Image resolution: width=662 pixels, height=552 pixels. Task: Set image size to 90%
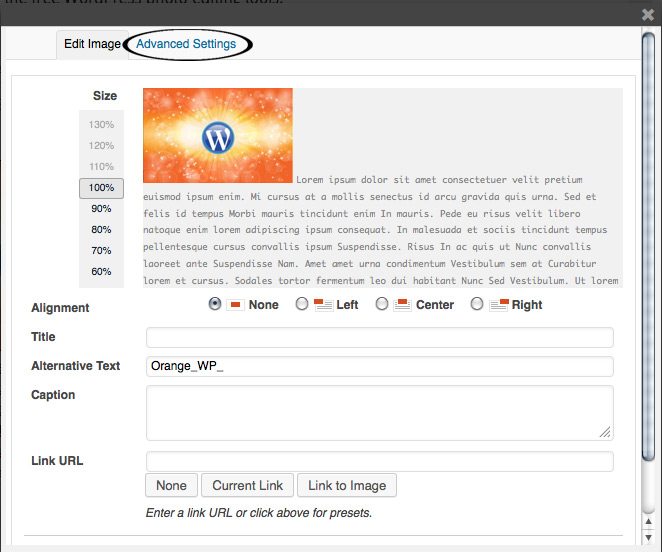(101, 209)
